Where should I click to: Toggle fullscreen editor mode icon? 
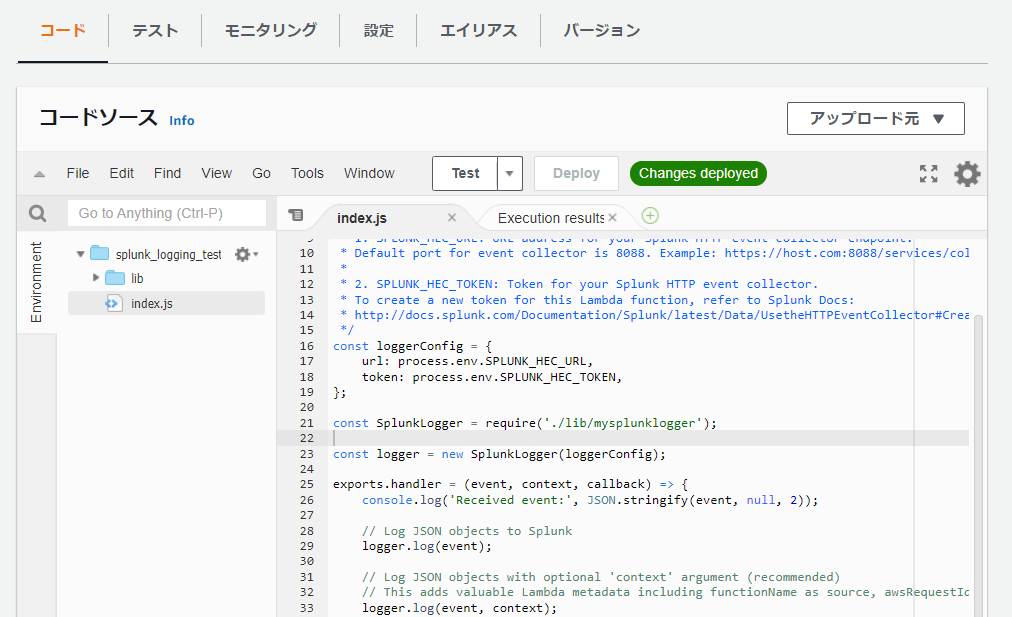tap(929, 174)
